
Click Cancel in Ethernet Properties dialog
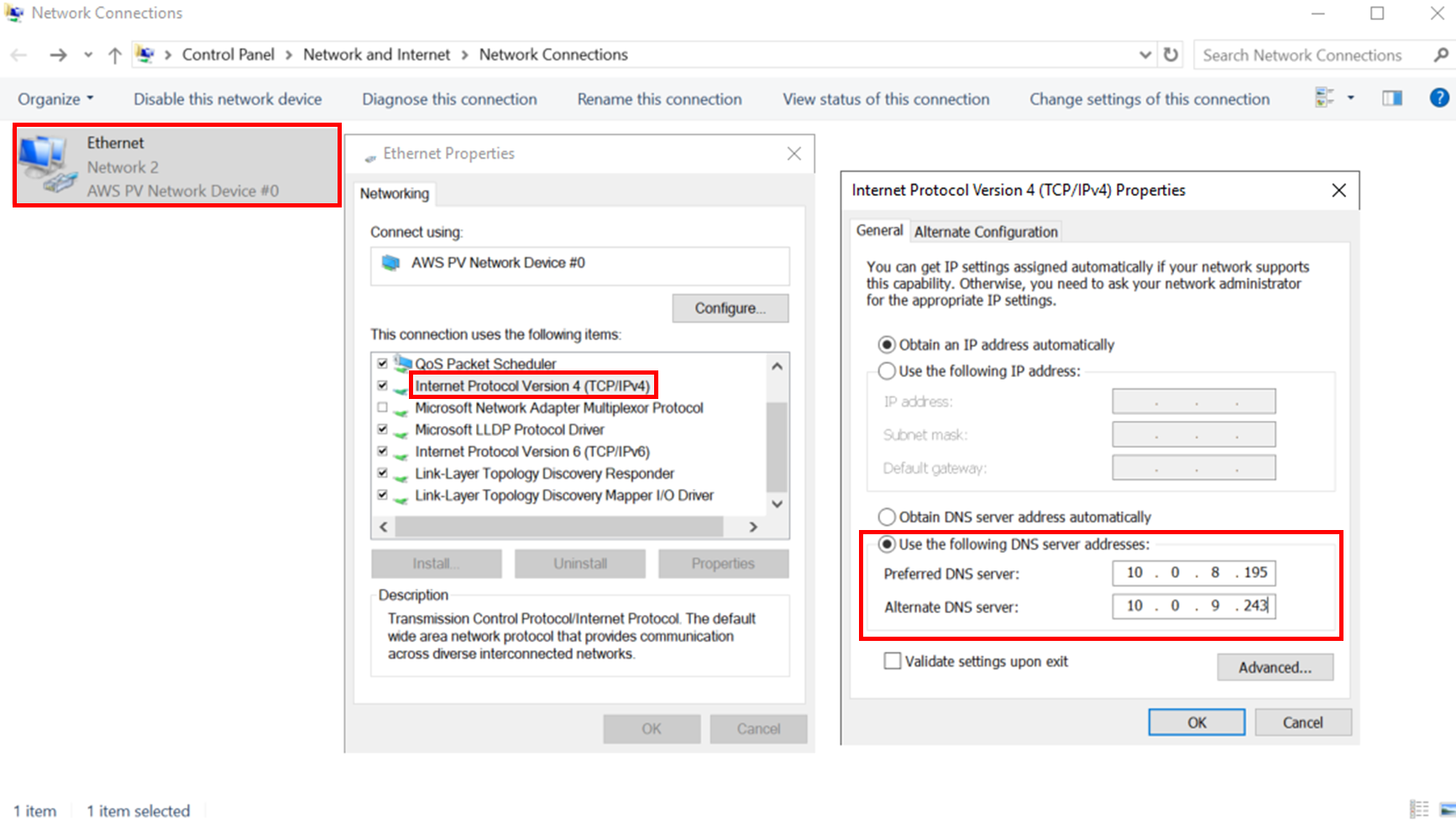pos(758,729)
